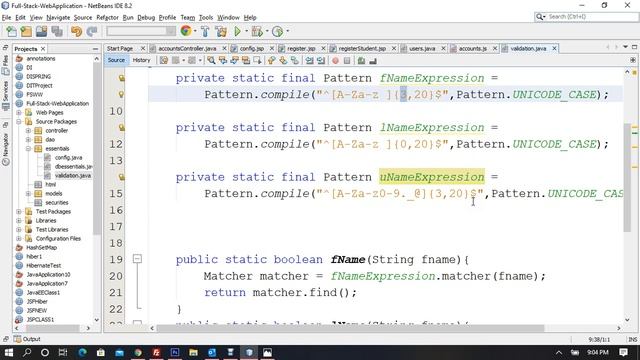Click the Stop Macro Recording icon
This screenshot has width=640, height=360.
pyautogui.click(x=347, y=60)
